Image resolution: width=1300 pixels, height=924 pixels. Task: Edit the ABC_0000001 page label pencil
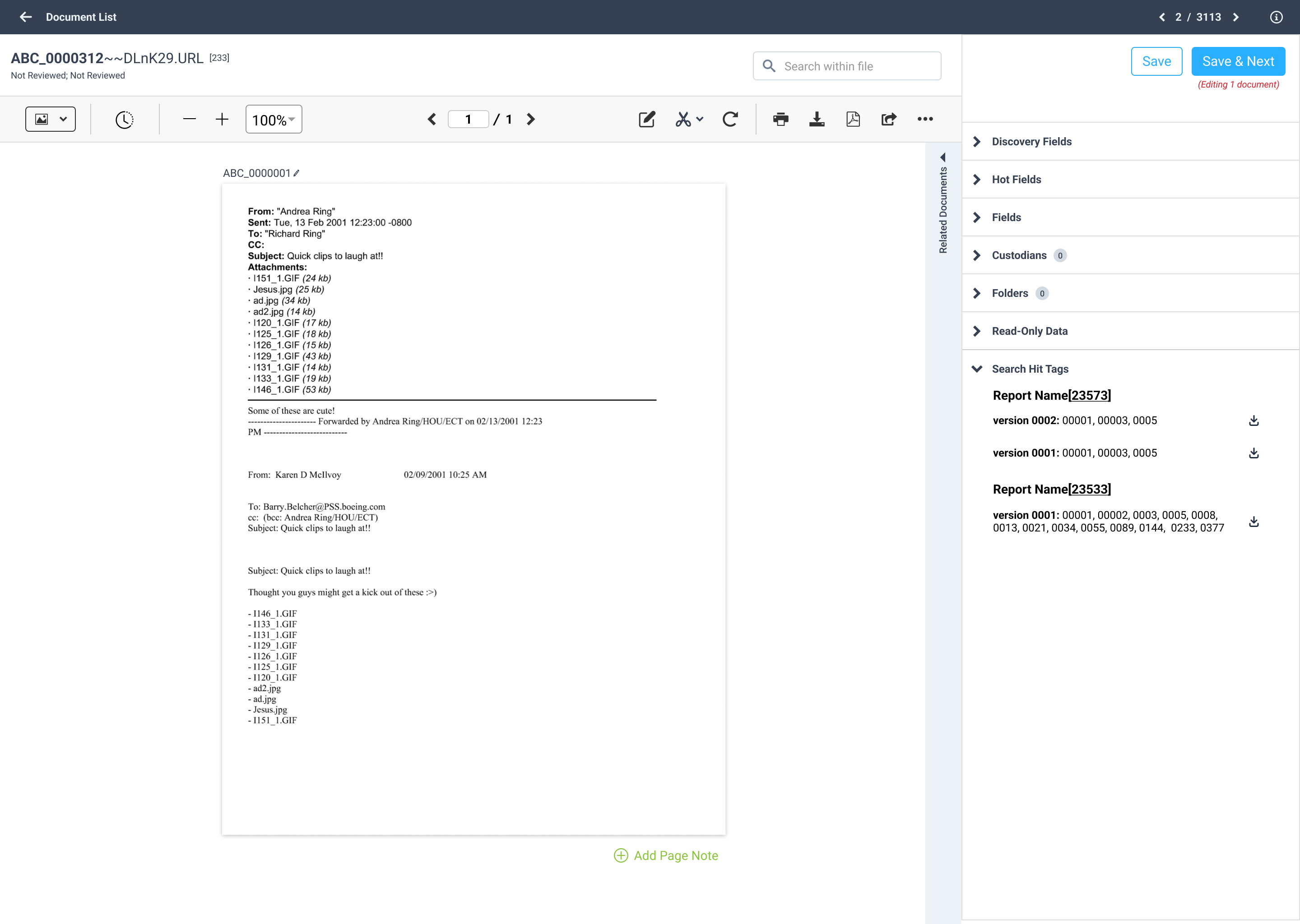coord(296,173)
